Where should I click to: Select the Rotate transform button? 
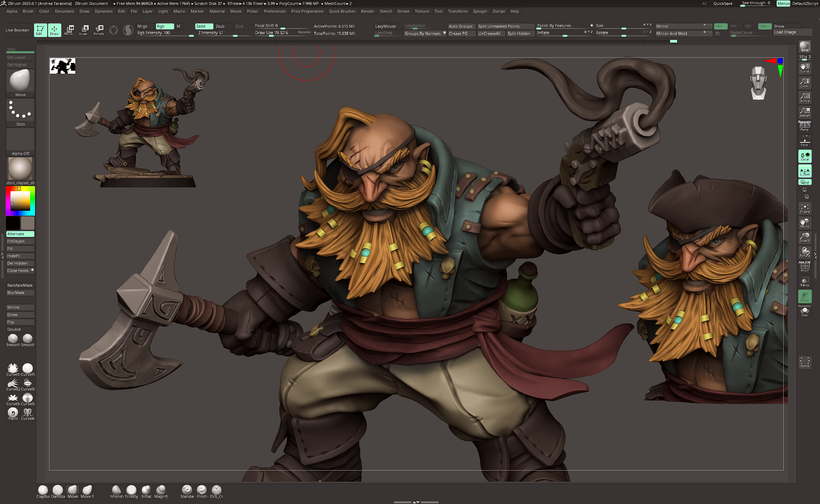98,30
